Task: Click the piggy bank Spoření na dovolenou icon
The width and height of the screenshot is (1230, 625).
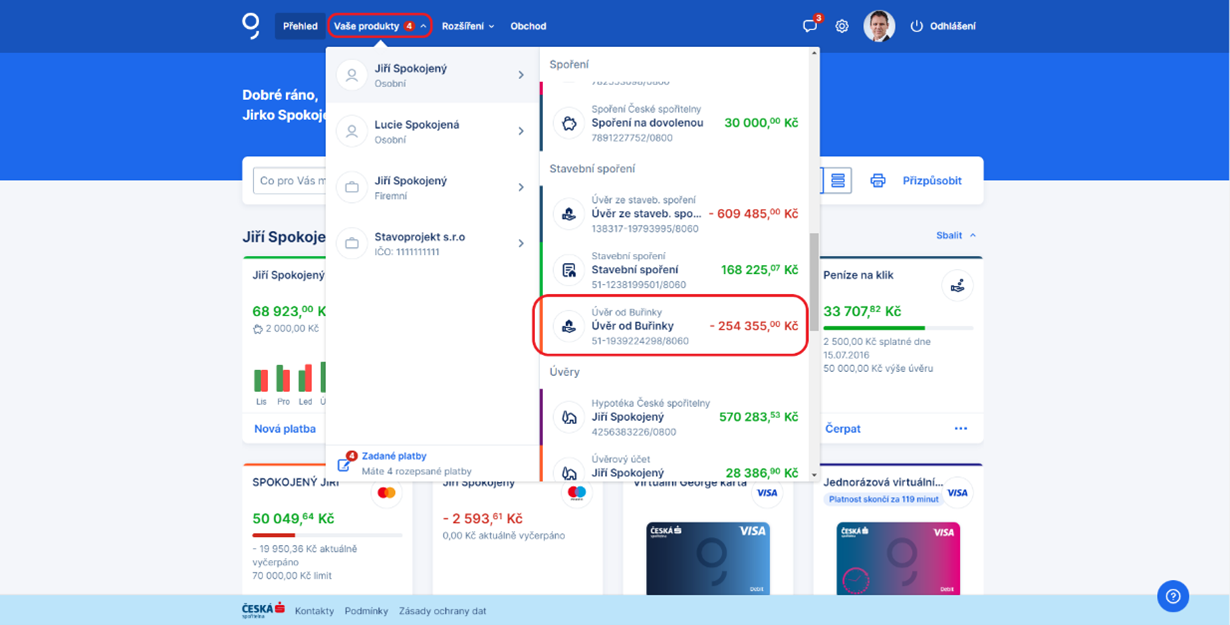Action: (x=569, y=123)
